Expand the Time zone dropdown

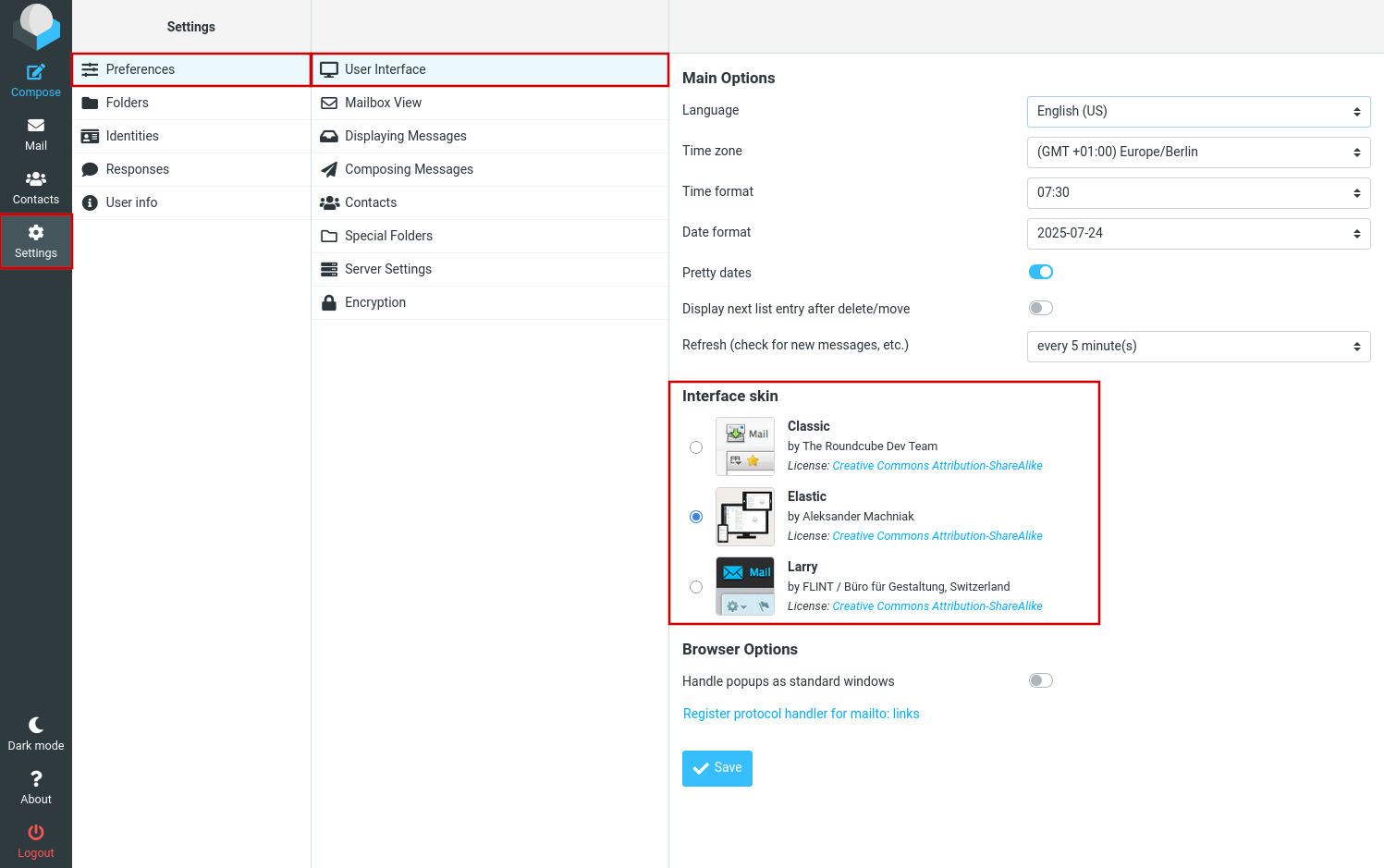coord(1198,152)
